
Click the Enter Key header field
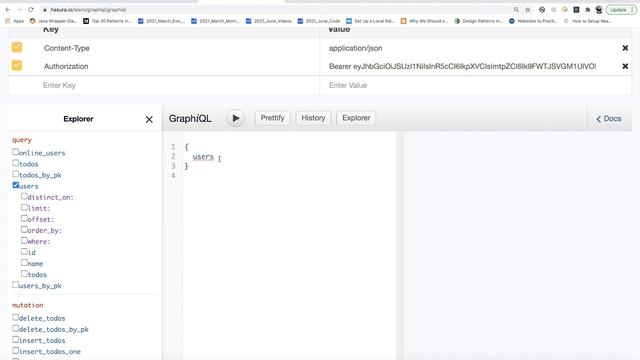(x=164, y=85)
